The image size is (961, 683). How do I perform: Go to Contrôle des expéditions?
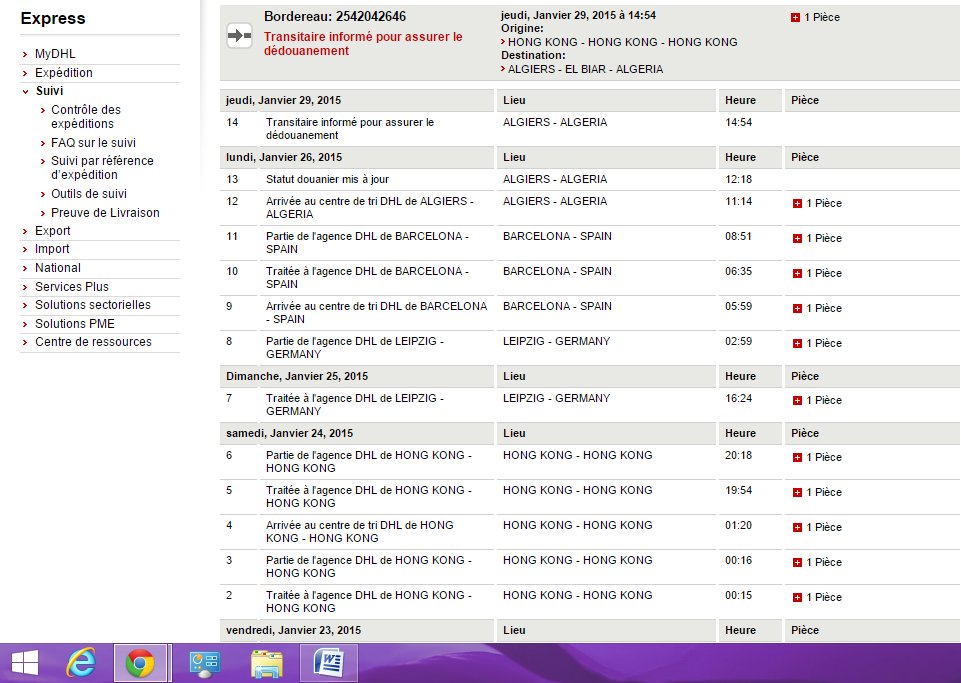point(86,116)
